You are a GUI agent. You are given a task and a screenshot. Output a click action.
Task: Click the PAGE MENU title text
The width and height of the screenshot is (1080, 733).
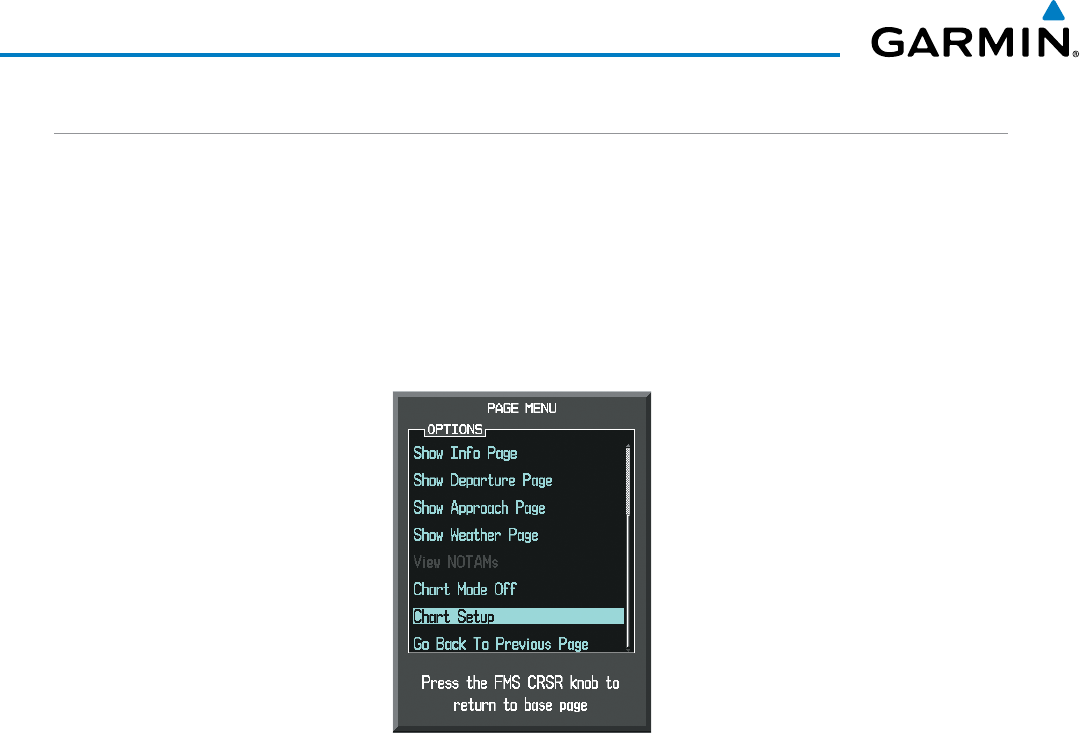coord(521,409)
